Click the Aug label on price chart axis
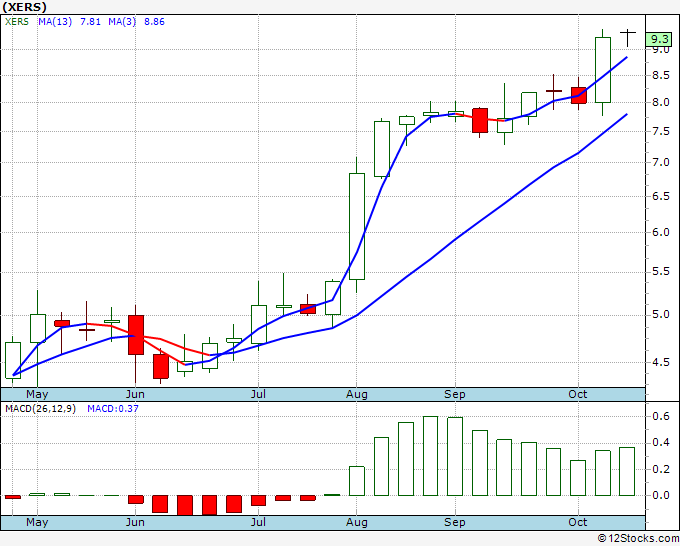This screenshot has width=680, height=546. 356,394
